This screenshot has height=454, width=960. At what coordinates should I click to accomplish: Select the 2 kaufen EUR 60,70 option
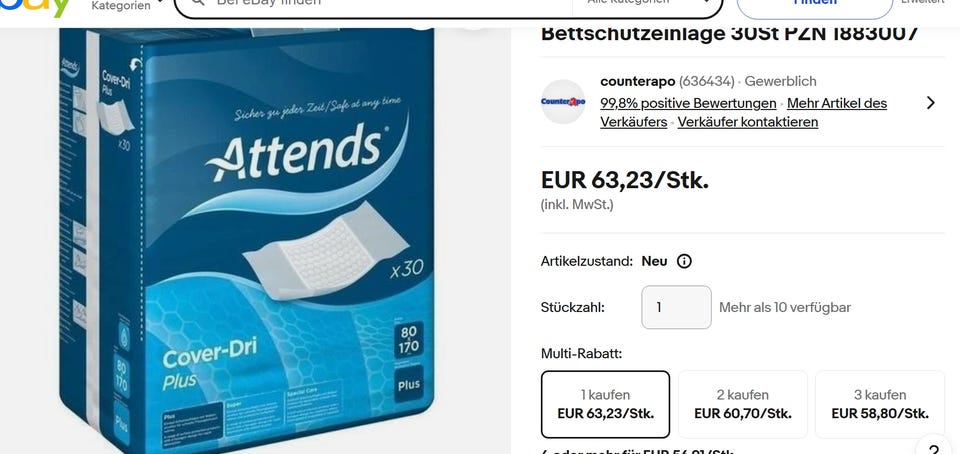pos(743,404)
